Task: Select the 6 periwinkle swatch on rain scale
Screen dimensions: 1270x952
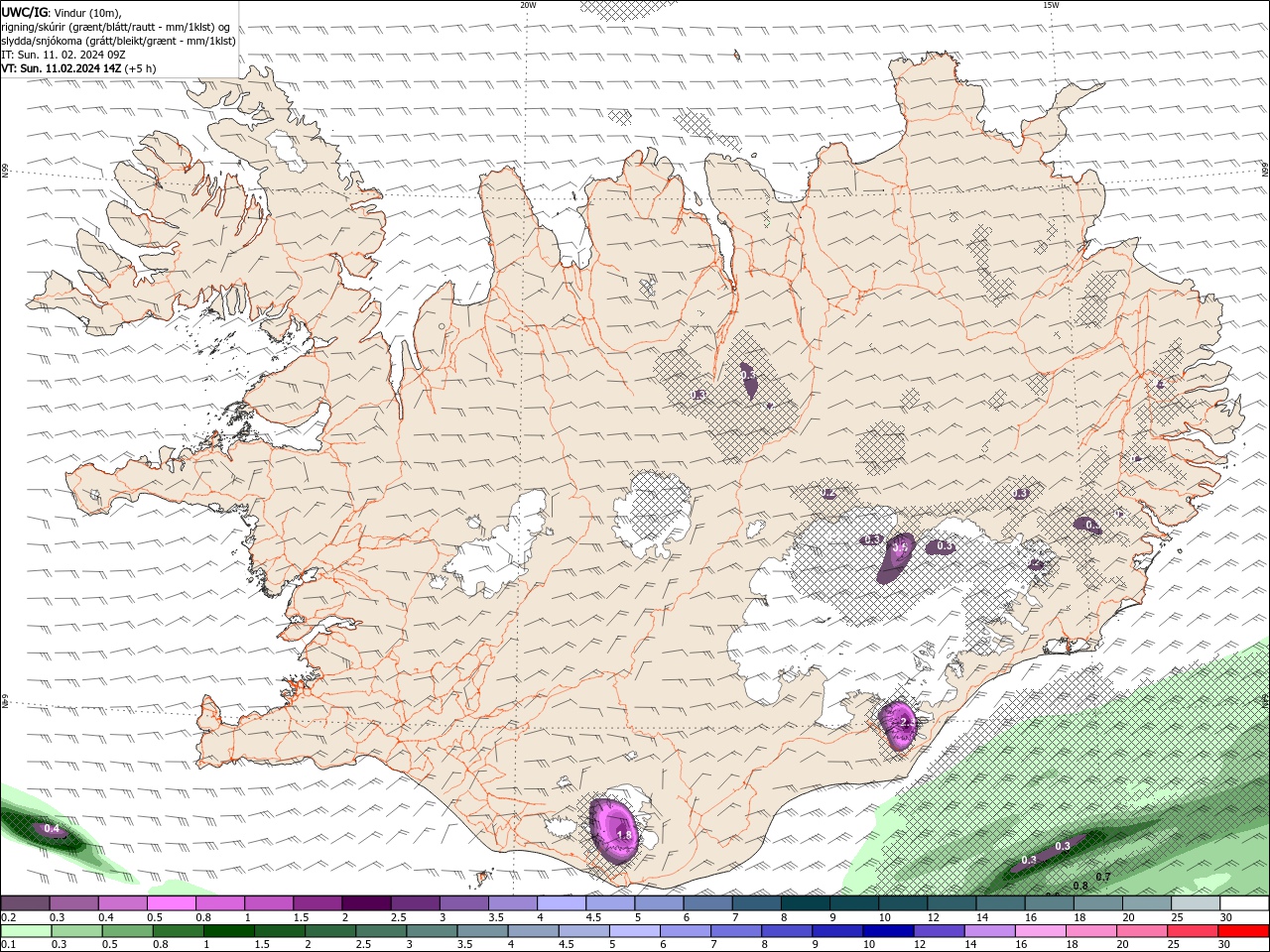Action: coord(685,931)
